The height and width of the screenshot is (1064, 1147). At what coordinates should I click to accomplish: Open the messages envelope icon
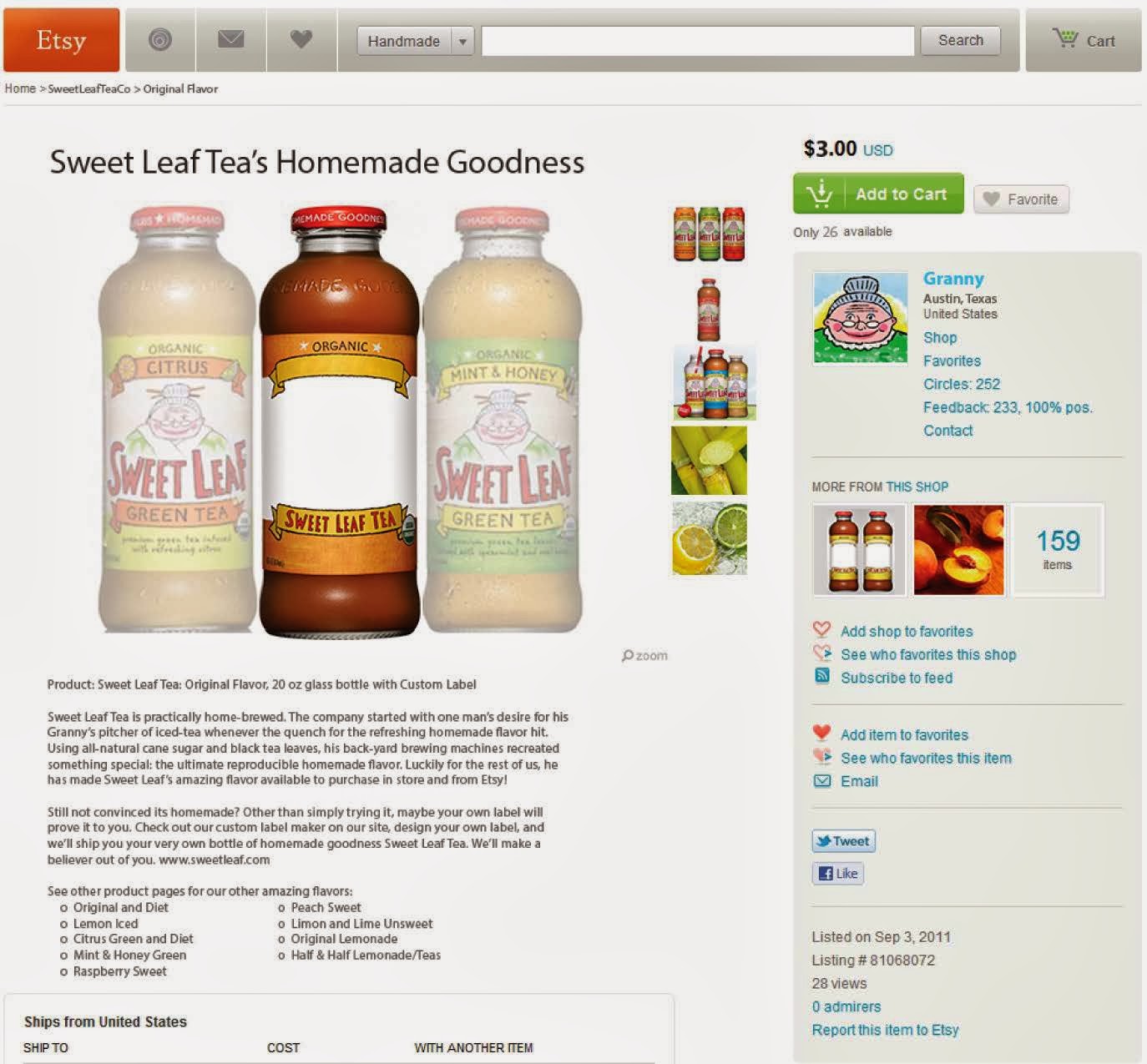[231, 40]
